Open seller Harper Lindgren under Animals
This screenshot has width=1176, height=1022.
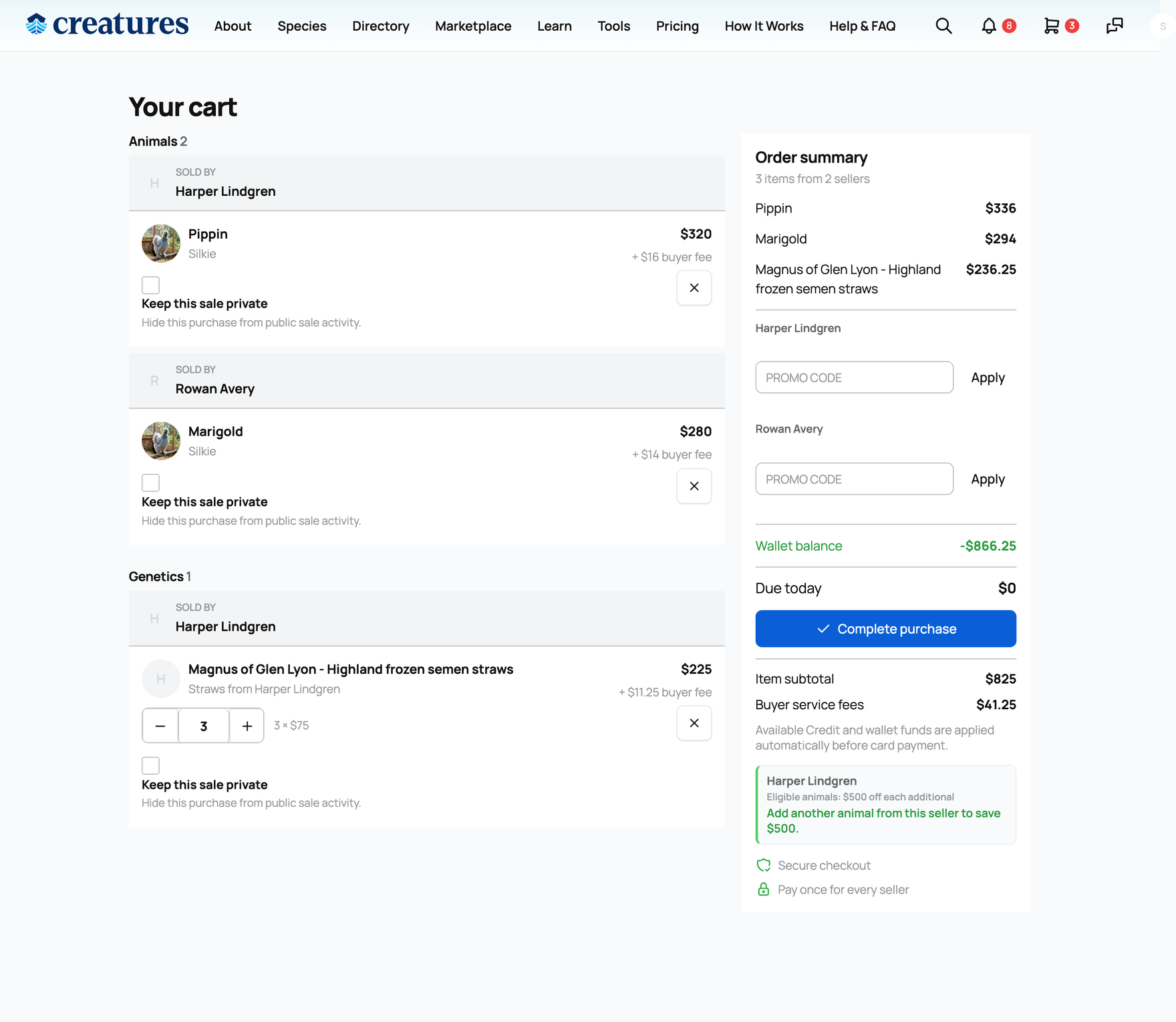[226, 191]
